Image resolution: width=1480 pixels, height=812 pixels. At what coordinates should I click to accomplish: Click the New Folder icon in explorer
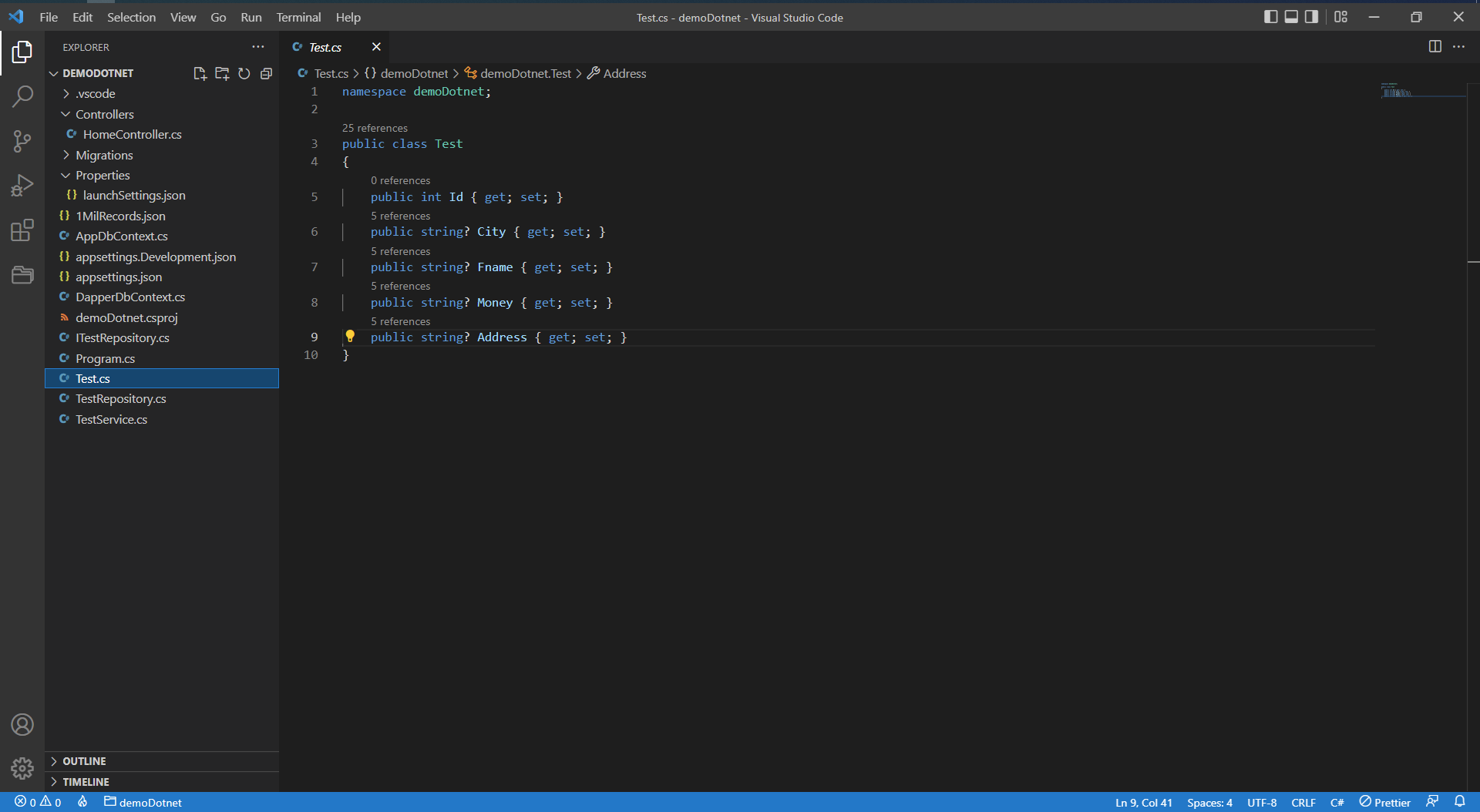[222, 73]
